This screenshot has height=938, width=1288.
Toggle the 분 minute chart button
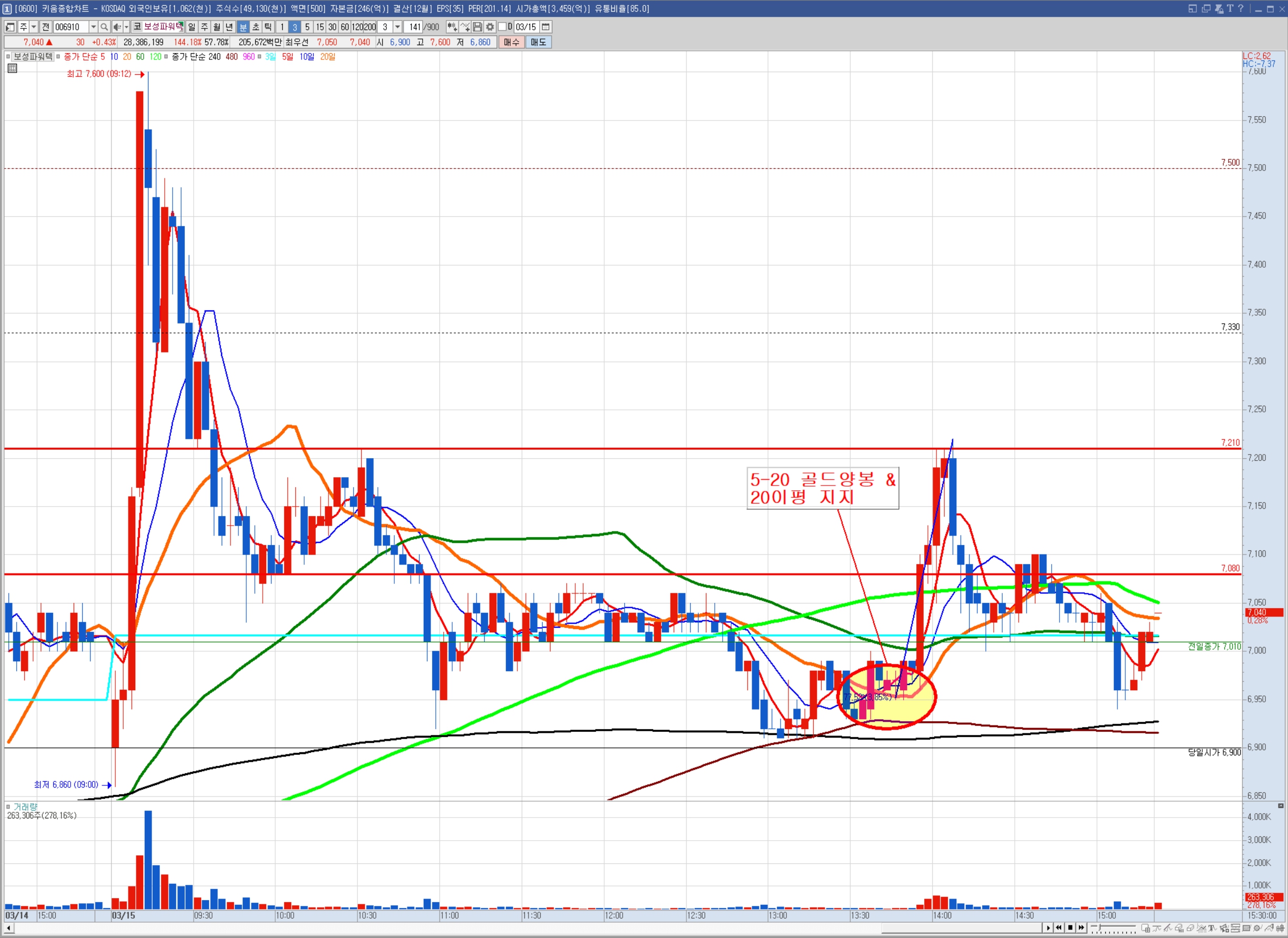(243, 27)
